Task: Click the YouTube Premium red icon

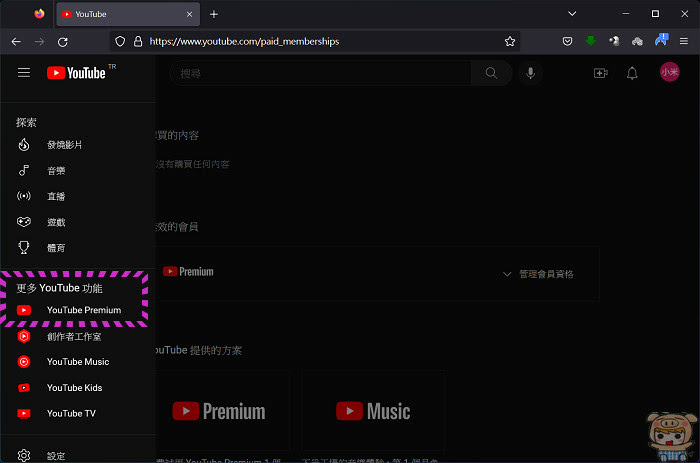Action: pos(24,310)
